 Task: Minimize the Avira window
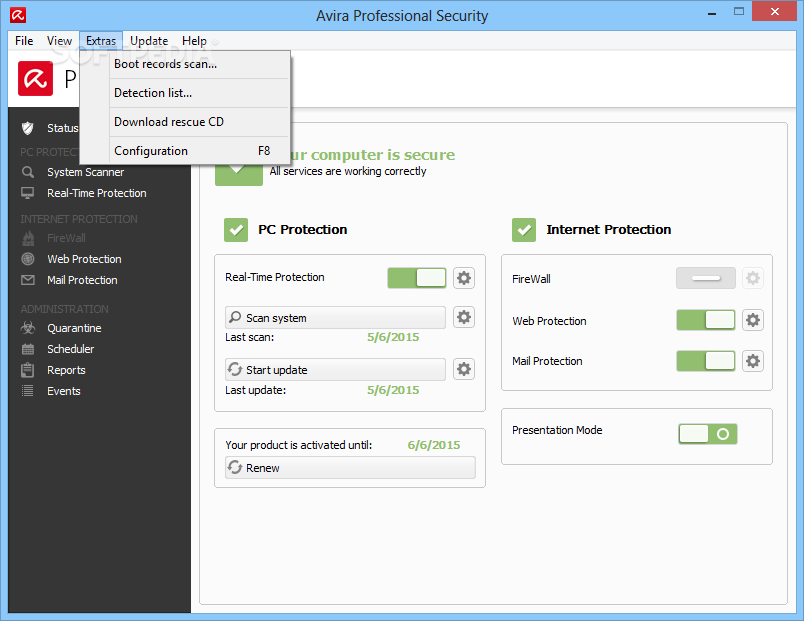click(x=712, y=13)
